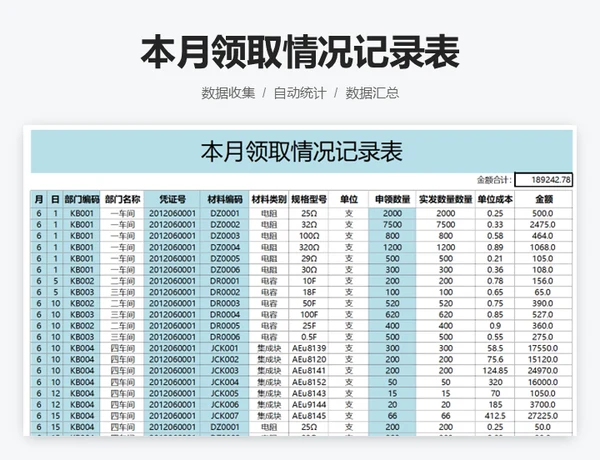Click the amount cell 17550.0
Viewport: 600px width, 460px height.
tap(543, 348)
